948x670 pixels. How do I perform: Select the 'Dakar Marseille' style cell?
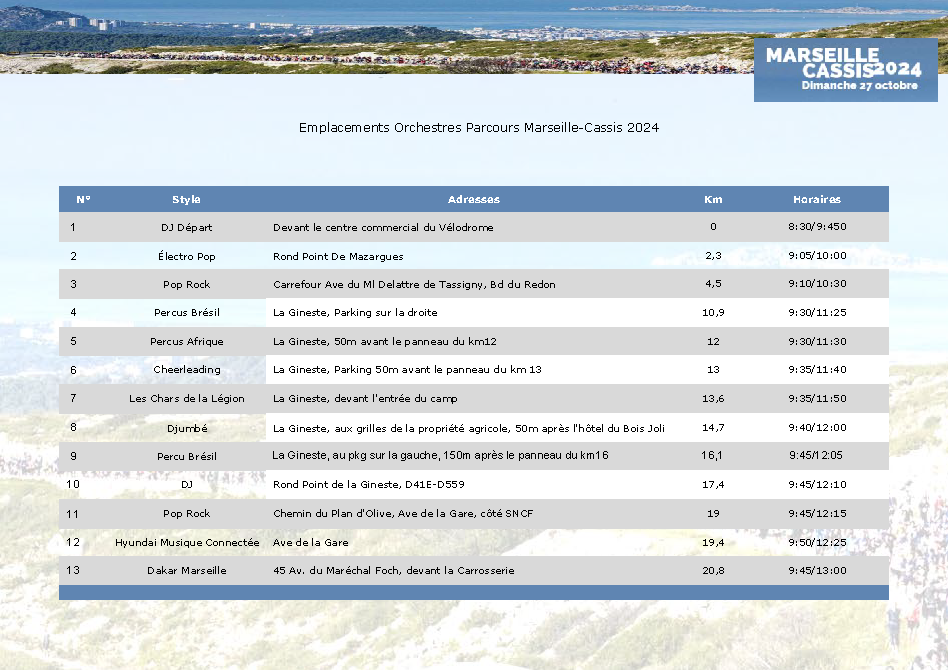186,570
